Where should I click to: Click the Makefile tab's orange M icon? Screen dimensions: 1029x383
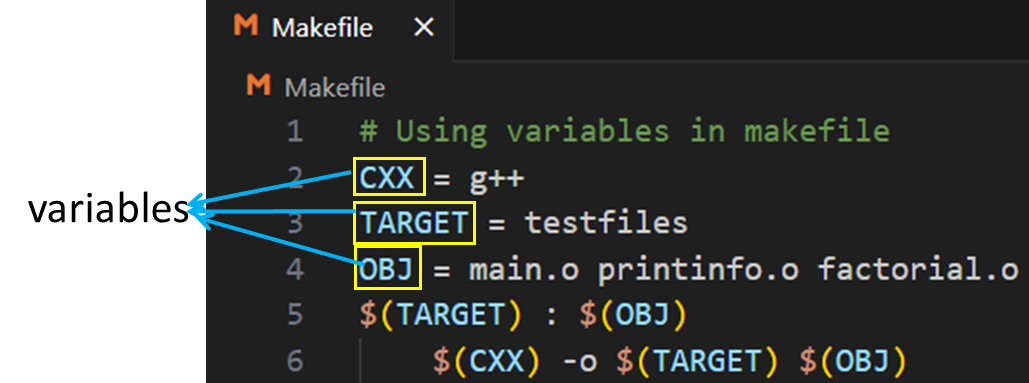click(x=247, y=26)
